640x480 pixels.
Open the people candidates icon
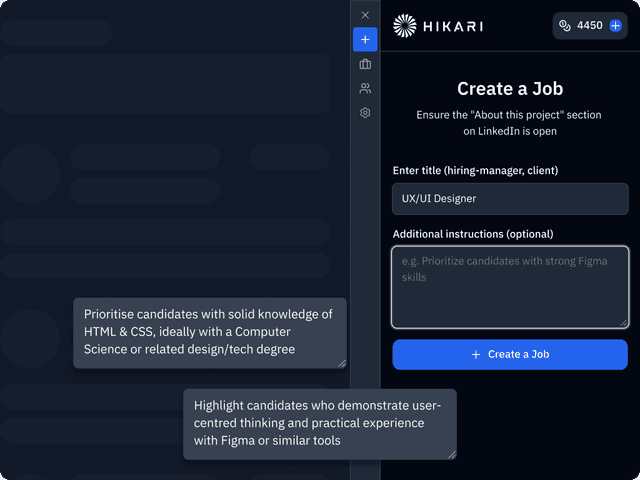[365, 88]
